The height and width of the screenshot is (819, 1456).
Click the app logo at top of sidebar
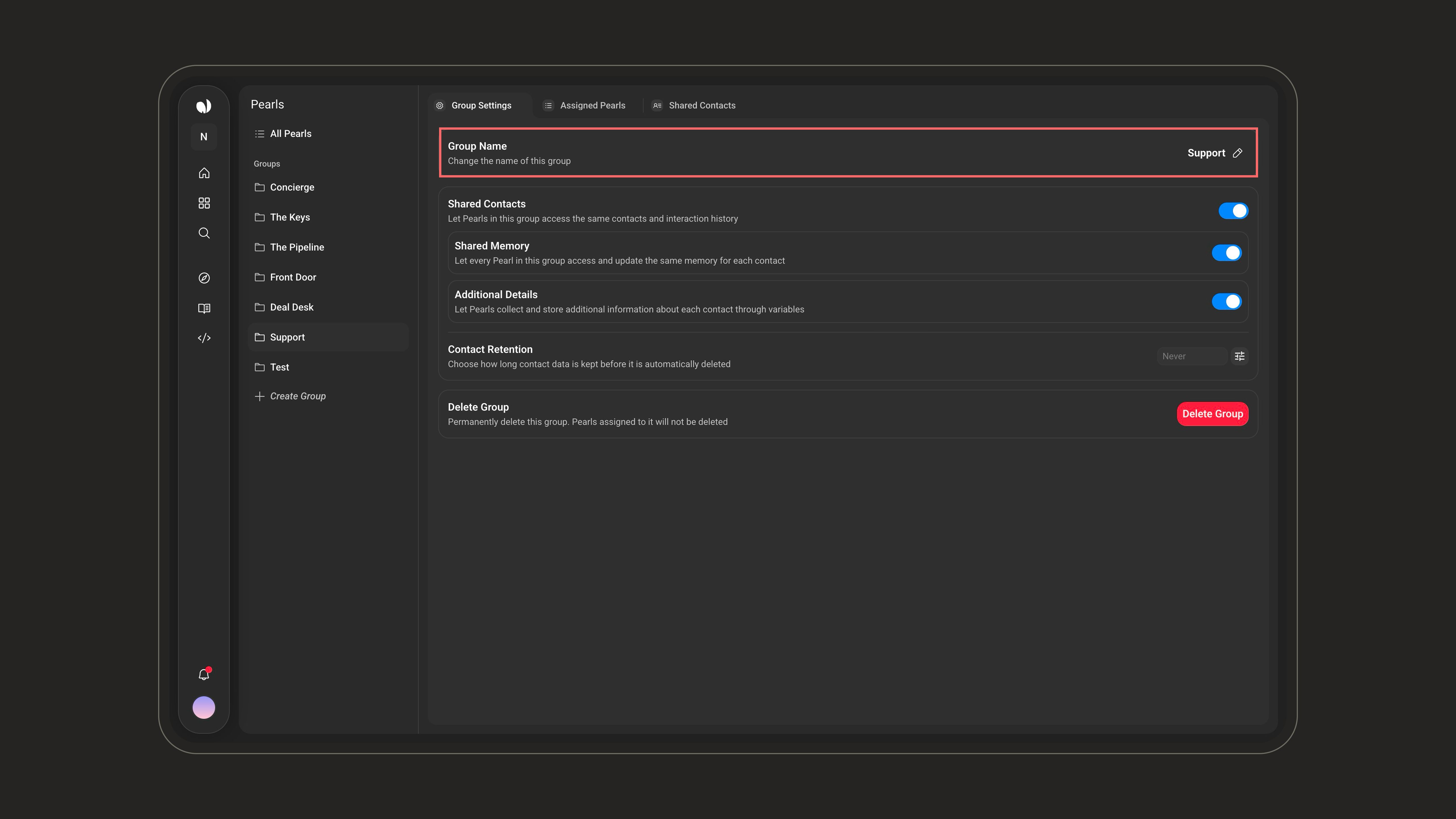pyautogui.click(x=204, y=106)
